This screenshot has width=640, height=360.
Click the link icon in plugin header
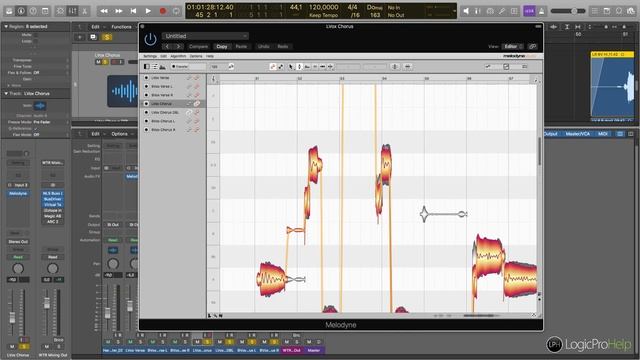tap(532, 47)
